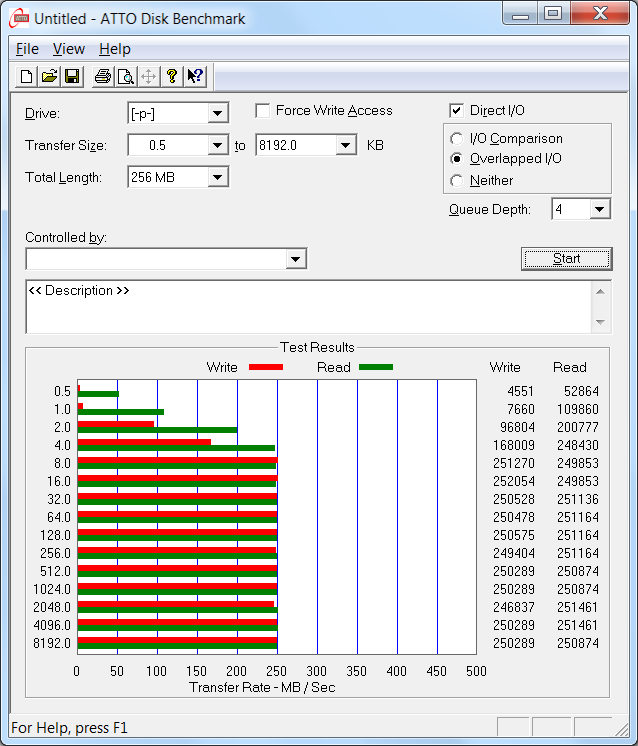
Task: Enable Force Write Access checkbox
Action: click(x=263, y=110)
